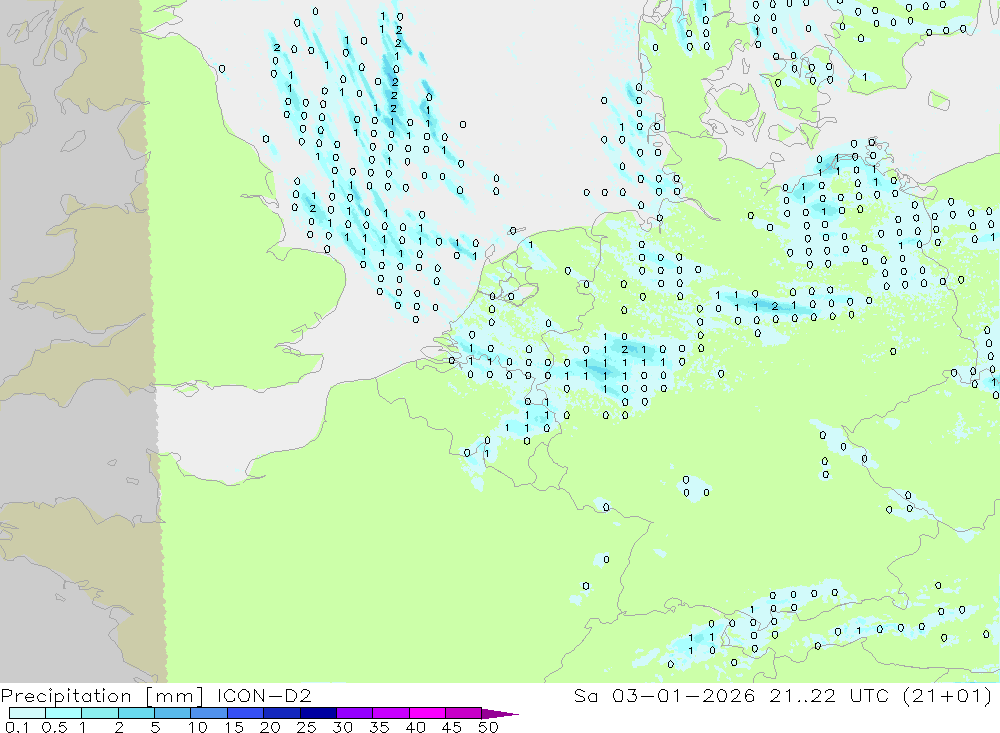
Task: Click the '0.5' legend scale value
Action: [x=54, y=727]
